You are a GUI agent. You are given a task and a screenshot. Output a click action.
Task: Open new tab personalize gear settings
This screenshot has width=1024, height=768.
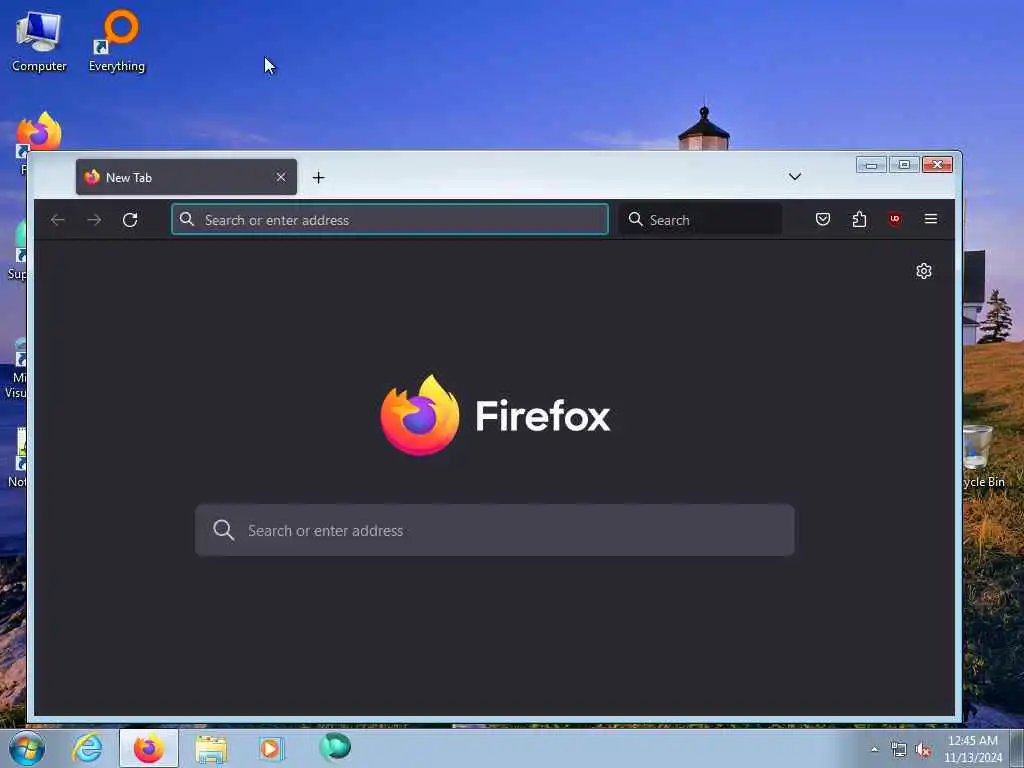click(923, 271)
